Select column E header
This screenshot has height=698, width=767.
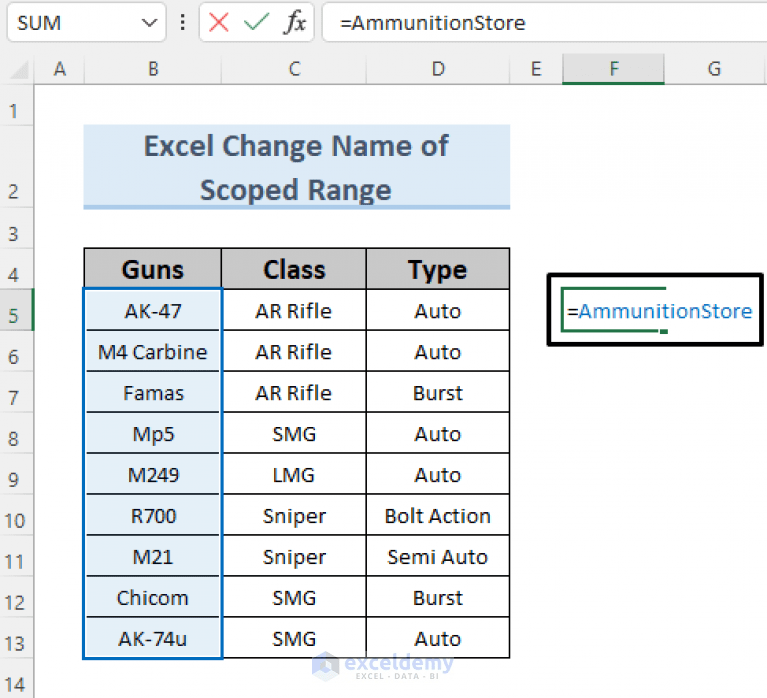point(536,69)
